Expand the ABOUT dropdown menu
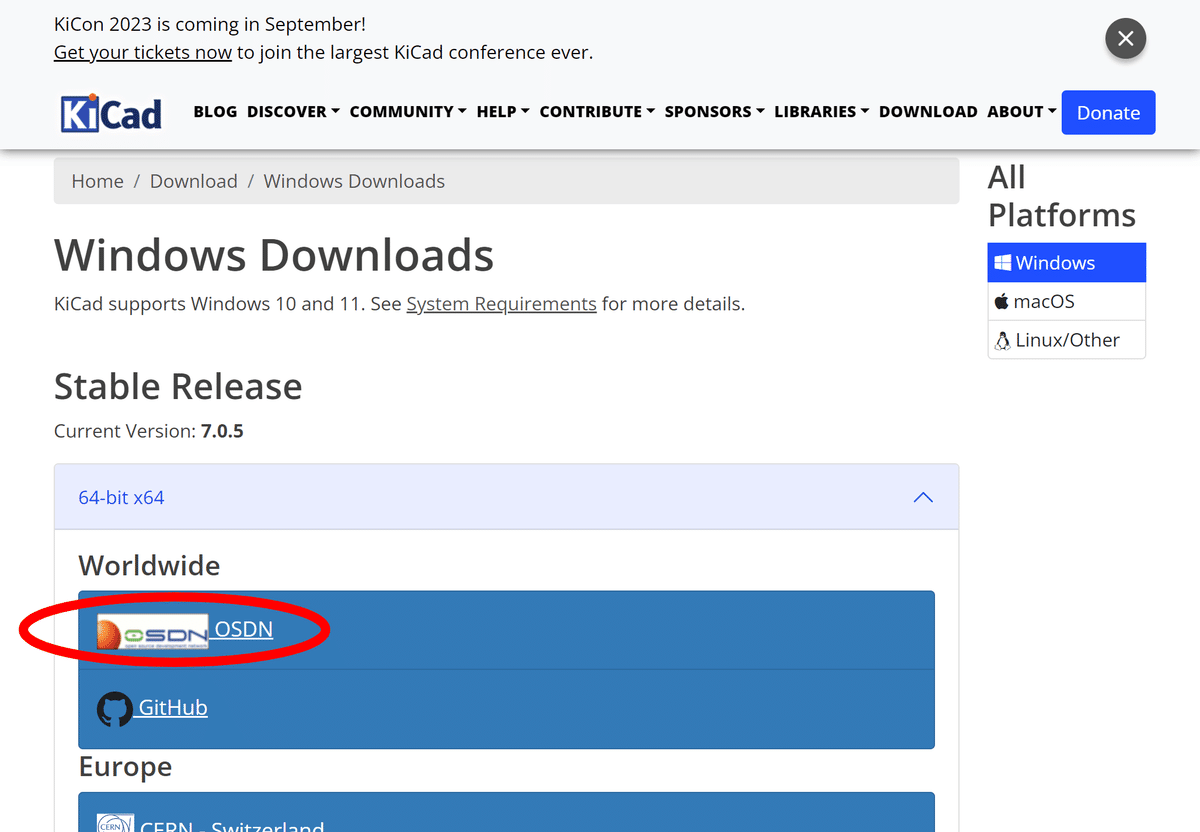Screen dimensions: 1200x832 (x=1022, y=112)
